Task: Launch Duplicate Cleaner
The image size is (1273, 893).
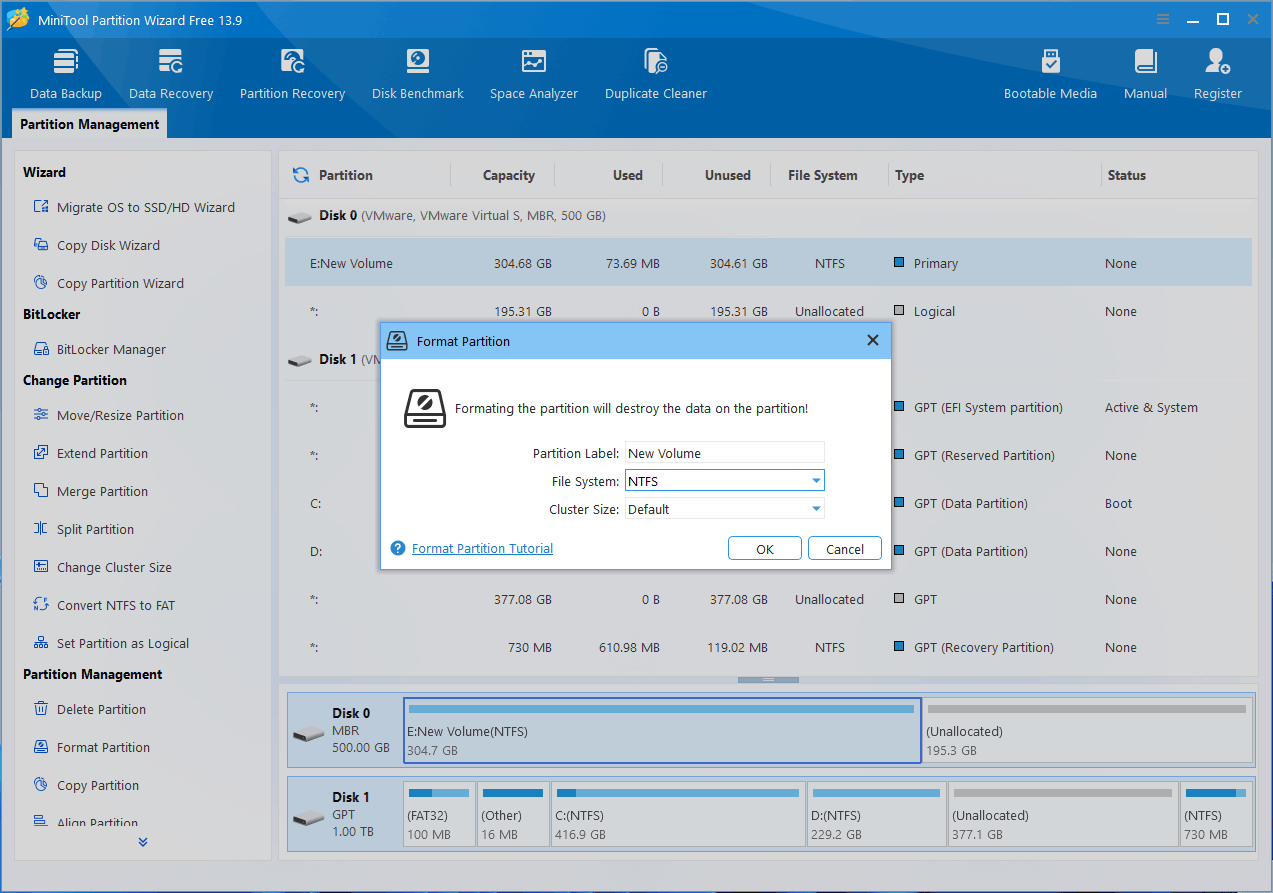Action: [656, 74]
